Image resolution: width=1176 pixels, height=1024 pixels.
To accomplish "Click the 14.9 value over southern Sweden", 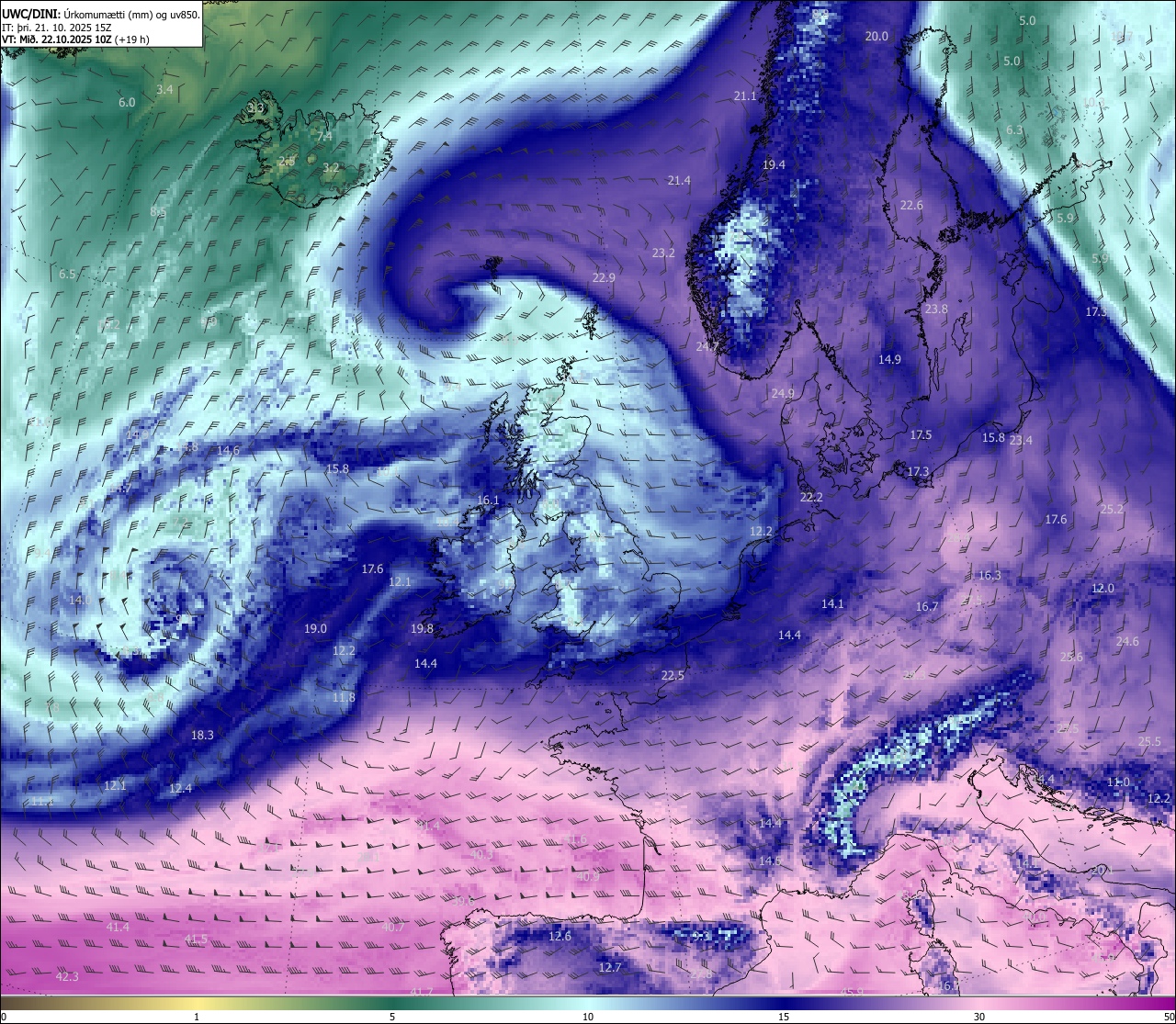I will (889, 360).
